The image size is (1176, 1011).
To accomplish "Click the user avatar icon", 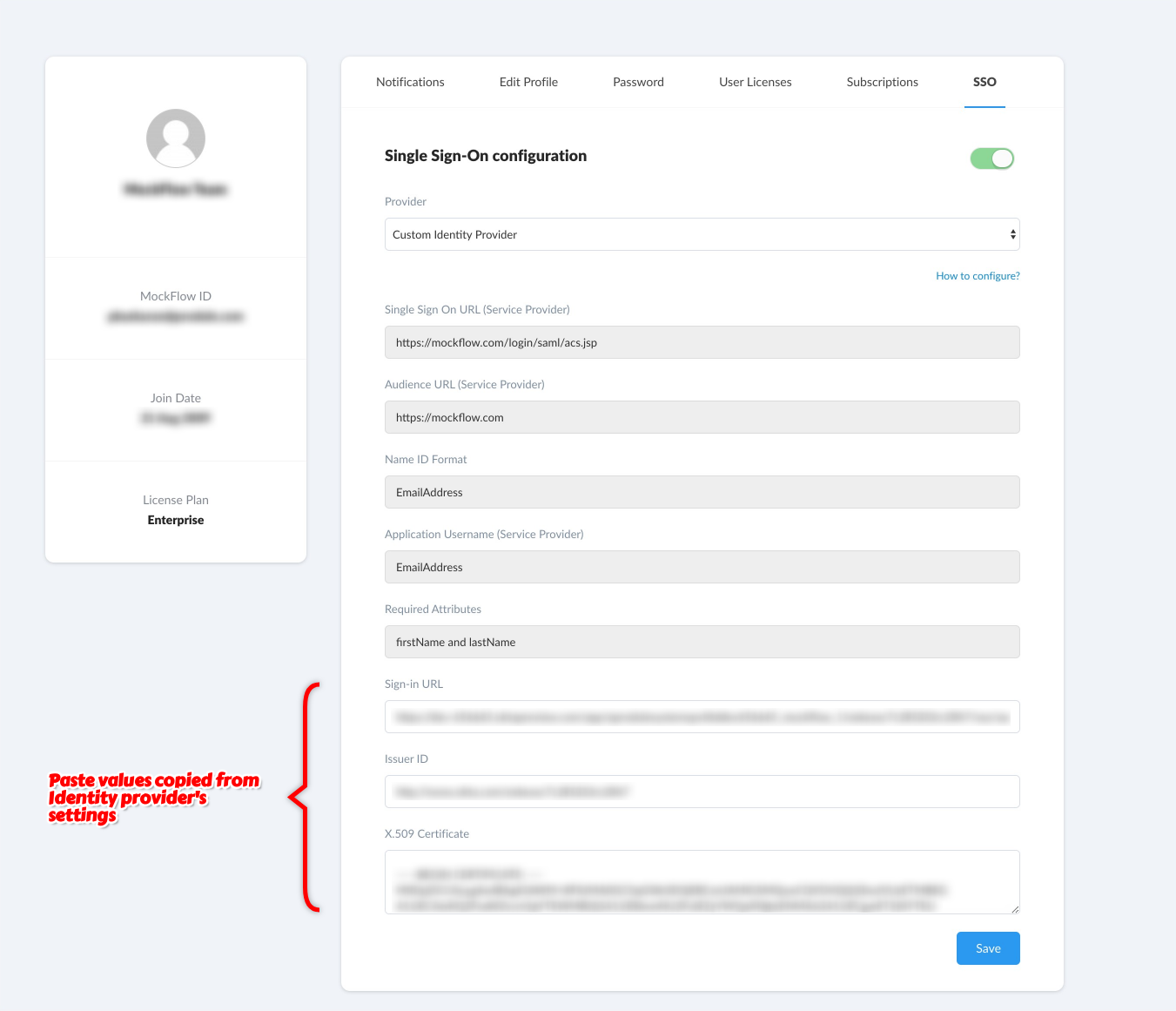I will [176, 138].
